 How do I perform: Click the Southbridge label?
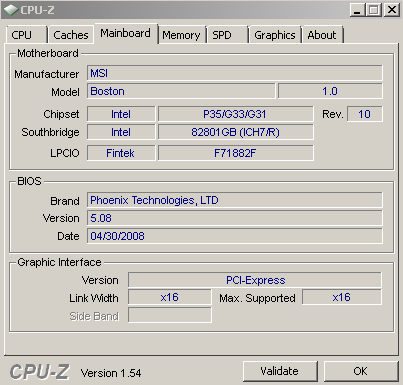(50, 132)
